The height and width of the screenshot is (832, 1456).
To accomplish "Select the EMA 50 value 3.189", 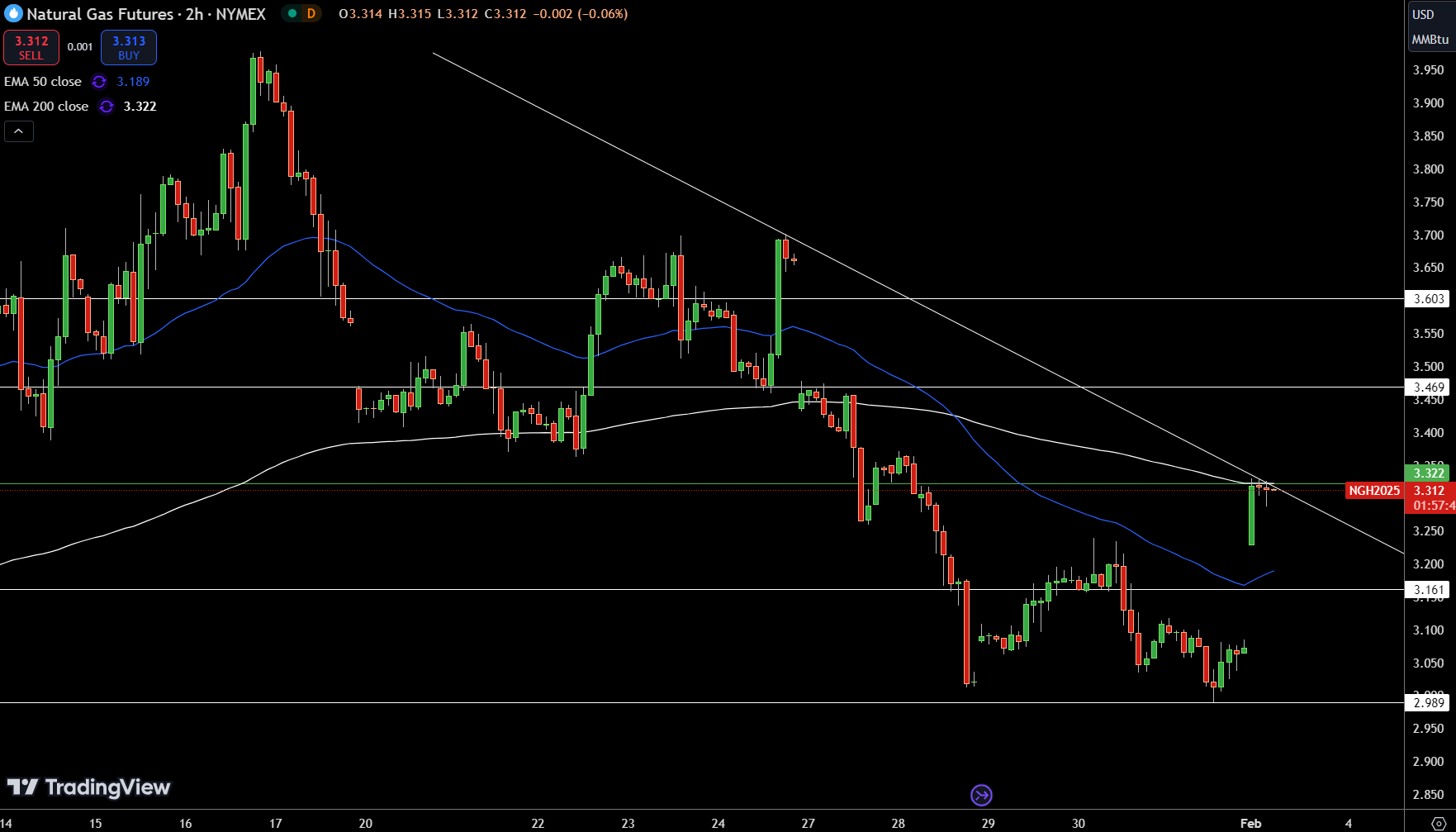I will [133, 82].
